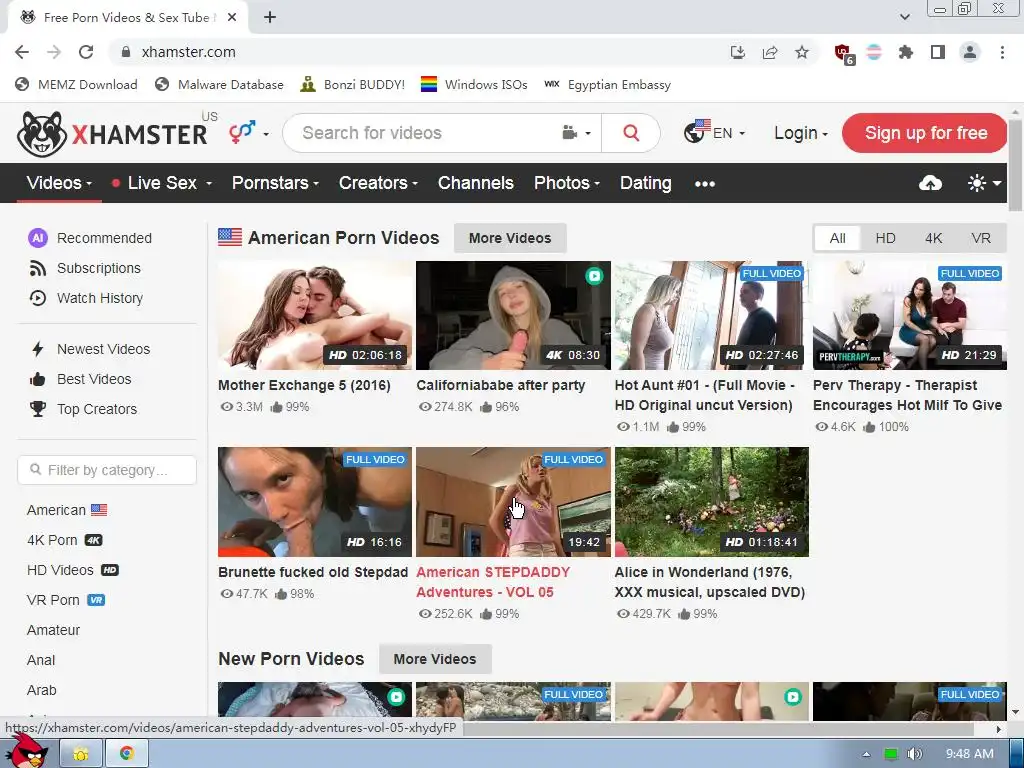Viewport: 1024px width, 768px height.
Task: Open Chrome's three-dot menu
Action: 1002,52
